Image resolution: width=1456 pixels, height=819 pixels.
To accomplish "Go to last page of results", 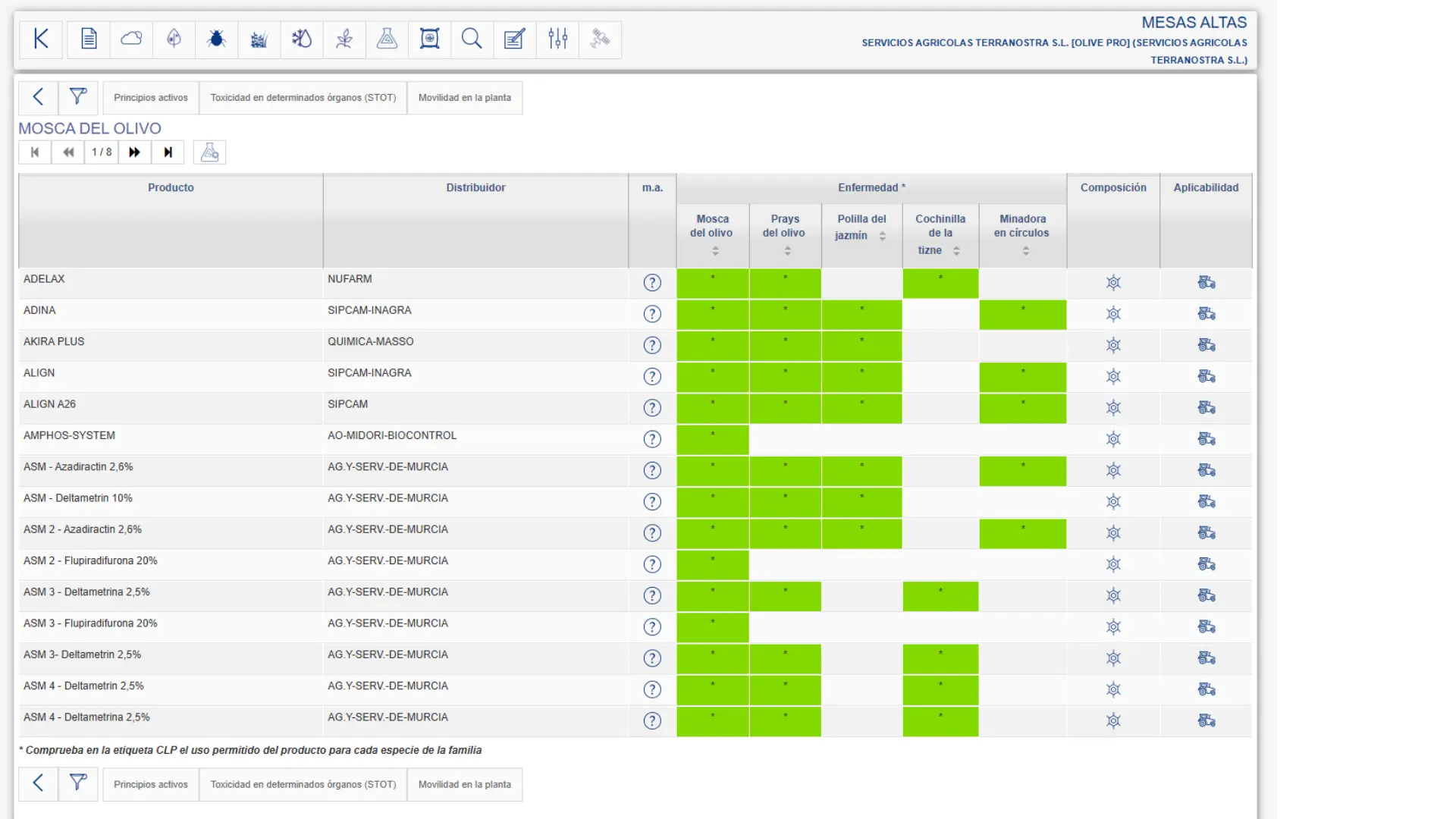I will point(168,152).
